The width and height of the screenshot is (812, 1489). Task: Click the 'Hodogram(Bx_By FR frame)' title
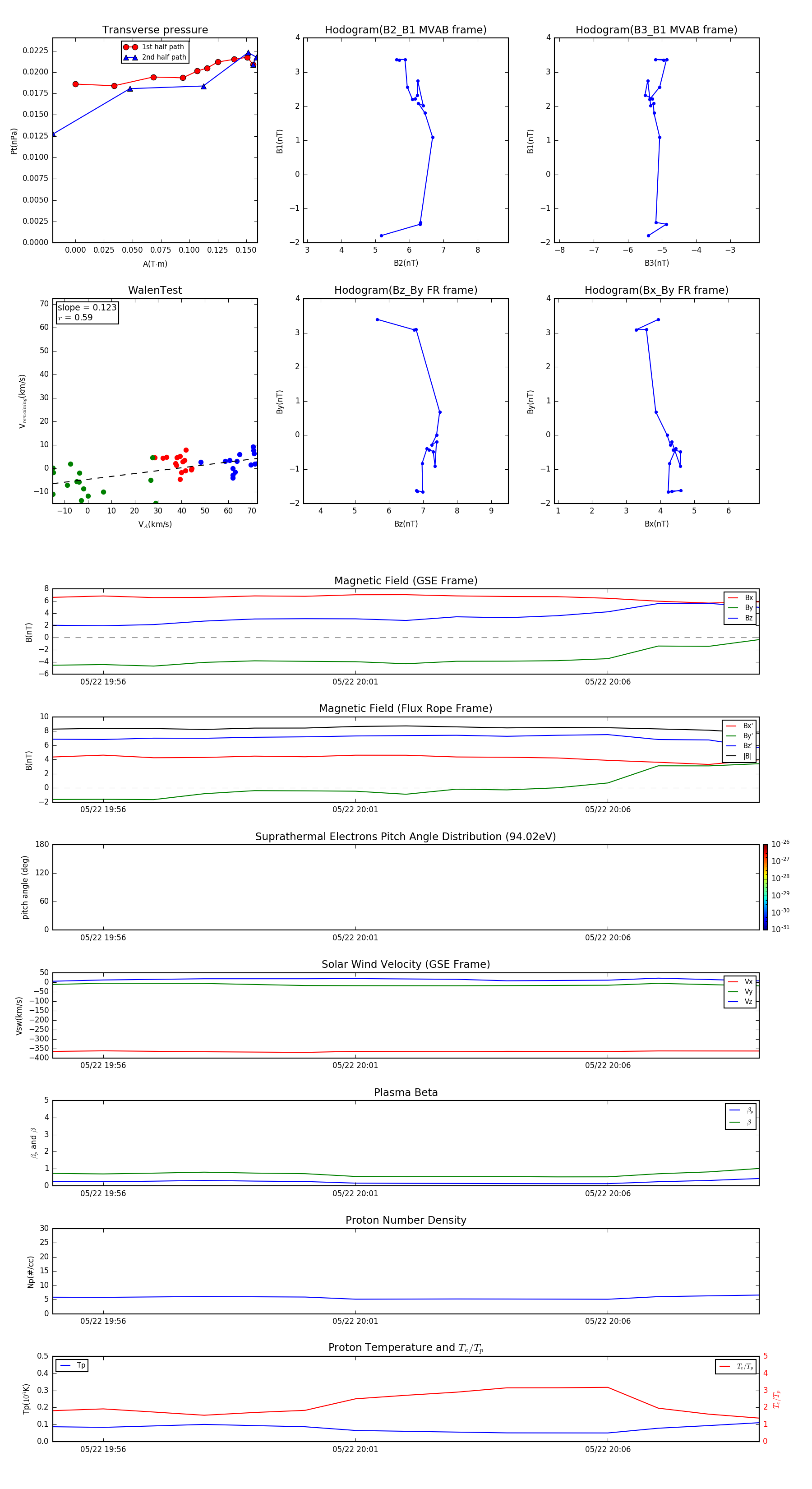point(656,290)
